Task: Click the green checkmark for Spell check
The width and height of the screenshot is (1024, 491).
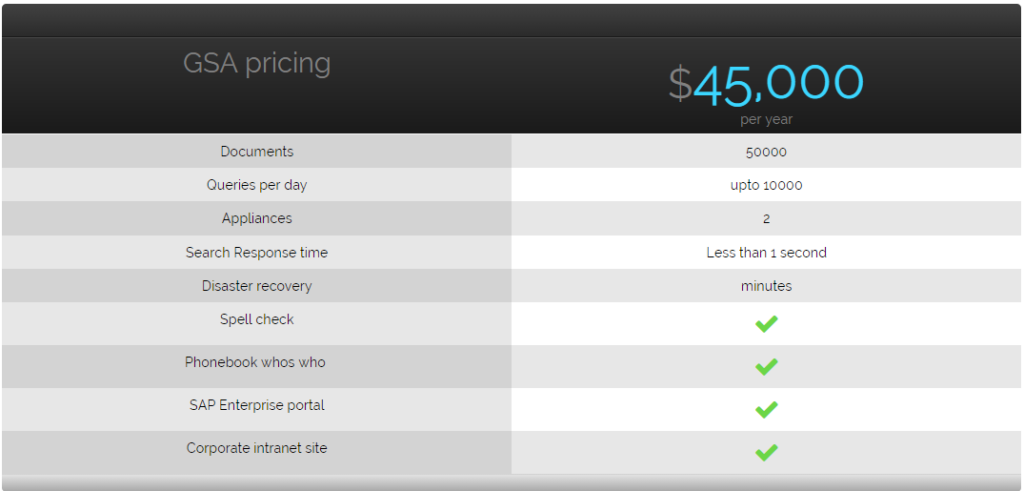Action: coord(766,324)
